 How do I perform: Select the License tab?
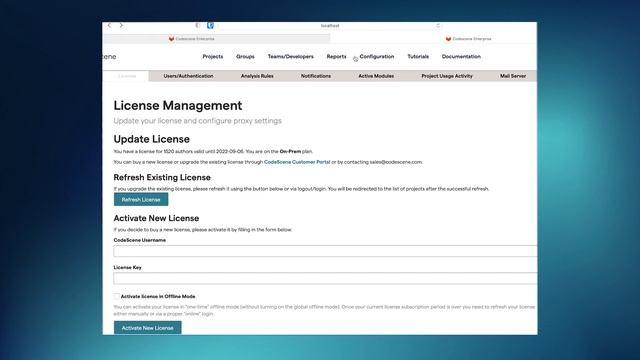pyautogui.click(x=127, y=76)
